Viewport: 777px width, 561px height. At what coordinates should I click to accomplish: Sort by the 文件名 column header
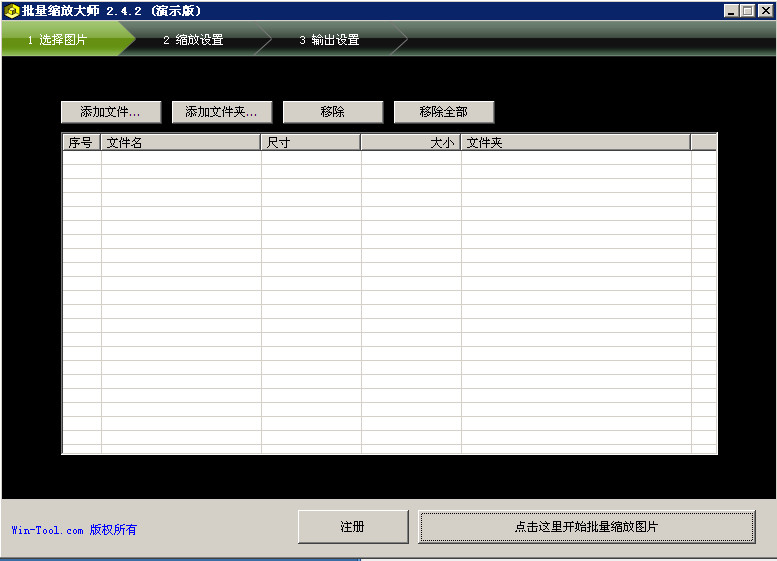(x=181, y=143)
